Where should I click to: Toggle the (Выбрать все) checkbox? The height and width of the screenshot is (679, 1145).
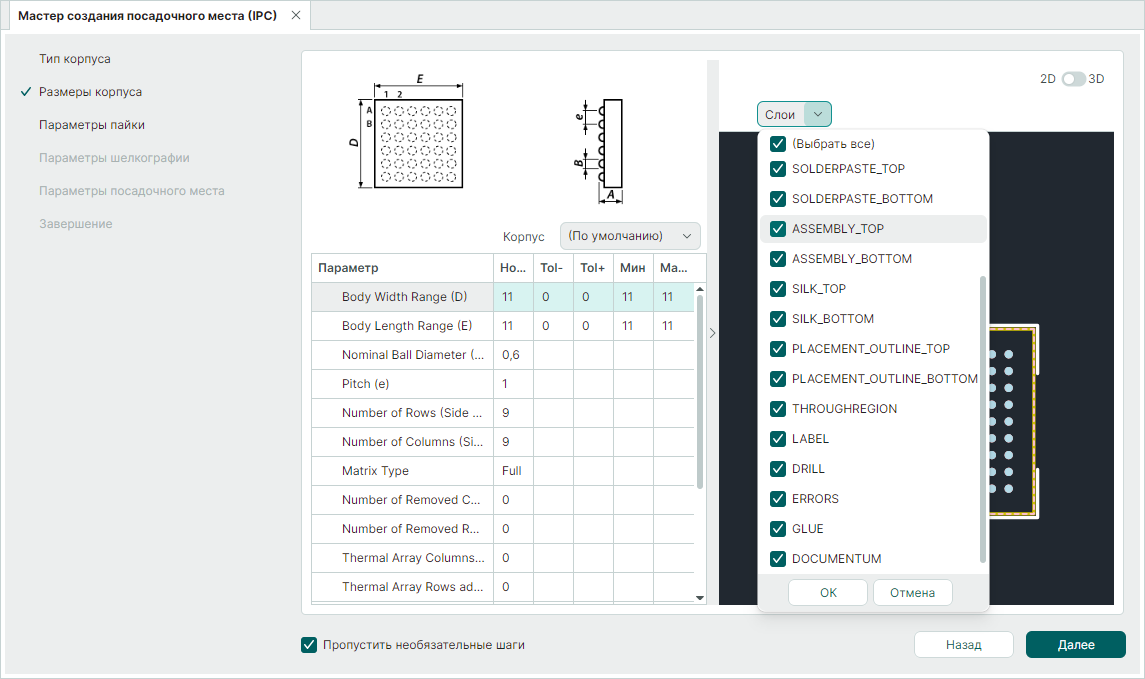coord(777,144)
